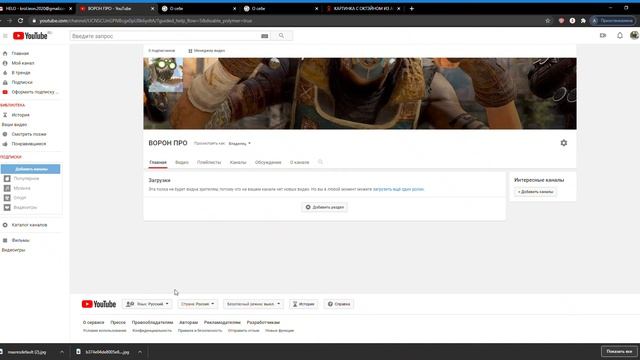Click the Разработчикам footer link

tap(263, 322)
